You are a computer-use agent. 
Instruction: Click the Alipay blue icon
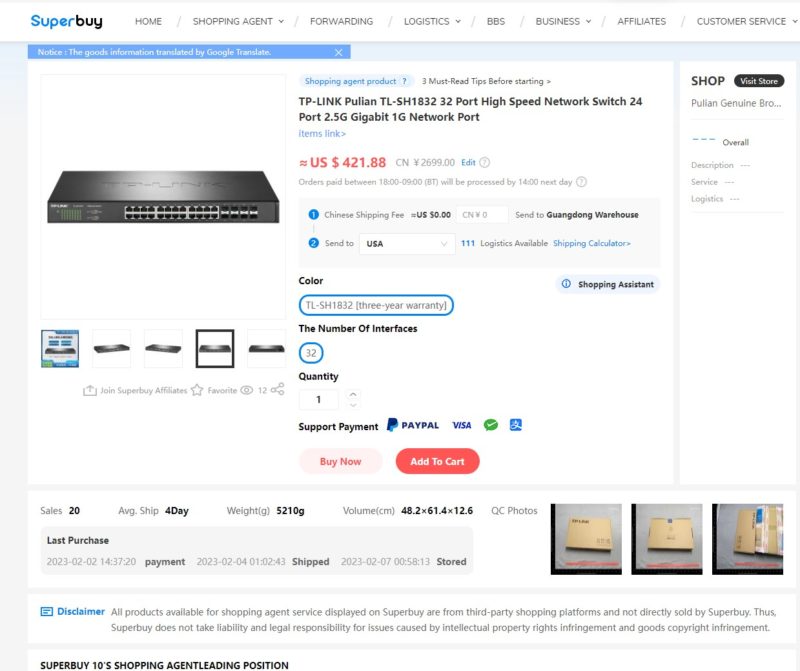coord(516,425)
